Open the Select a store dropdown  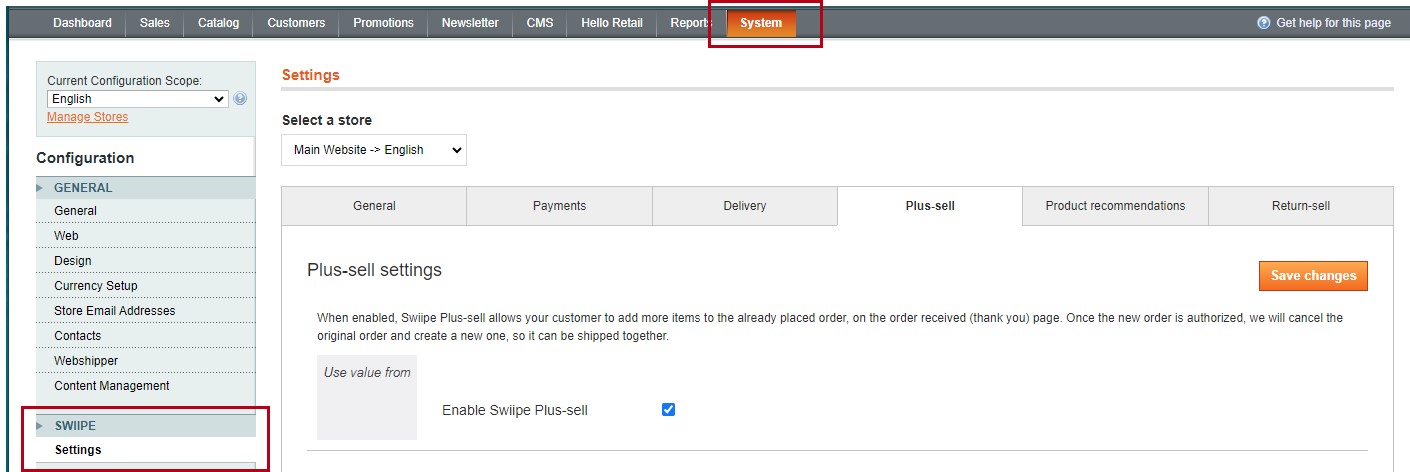(374, 150)
